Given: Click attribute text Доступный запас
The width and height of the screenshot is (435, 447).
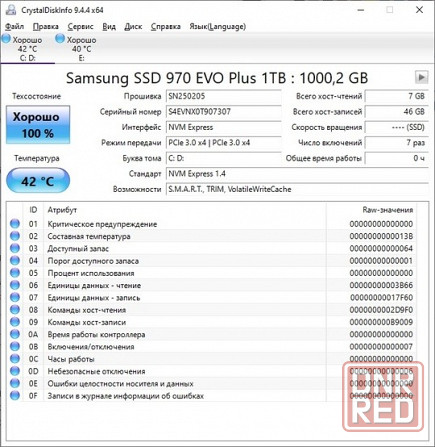Looking at the screenshot, I should tap(78, 249).
